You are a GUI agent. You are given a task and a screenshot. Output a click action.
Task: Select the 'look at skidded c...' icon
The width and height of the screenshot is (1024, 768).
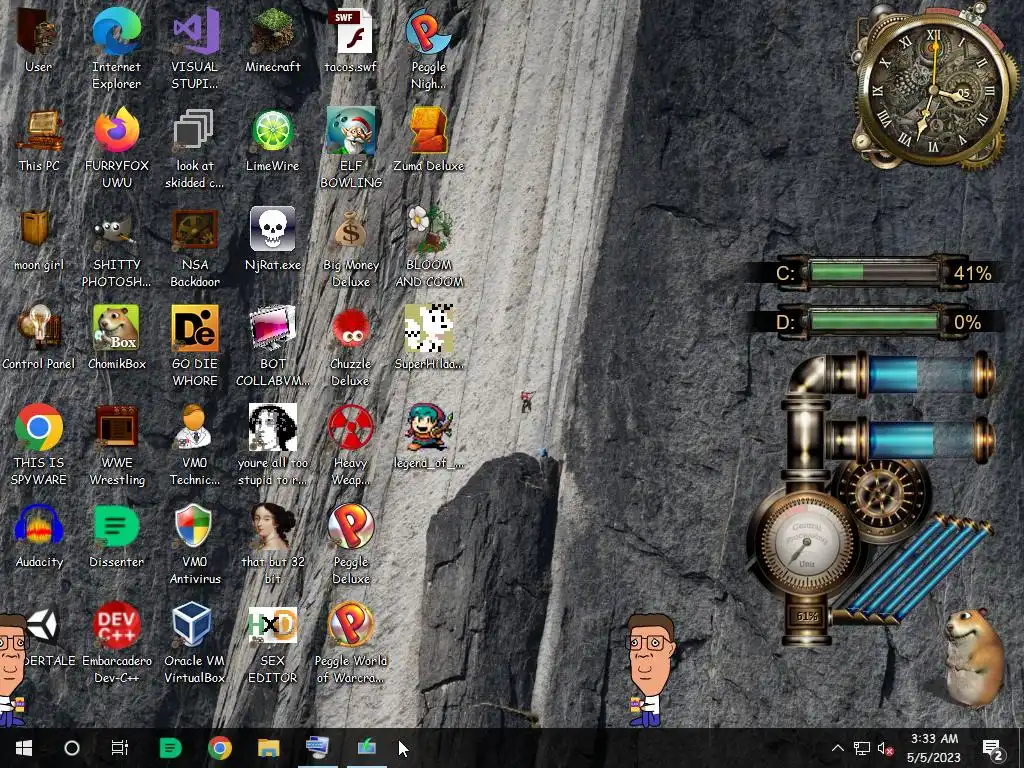tap(195, 148)
